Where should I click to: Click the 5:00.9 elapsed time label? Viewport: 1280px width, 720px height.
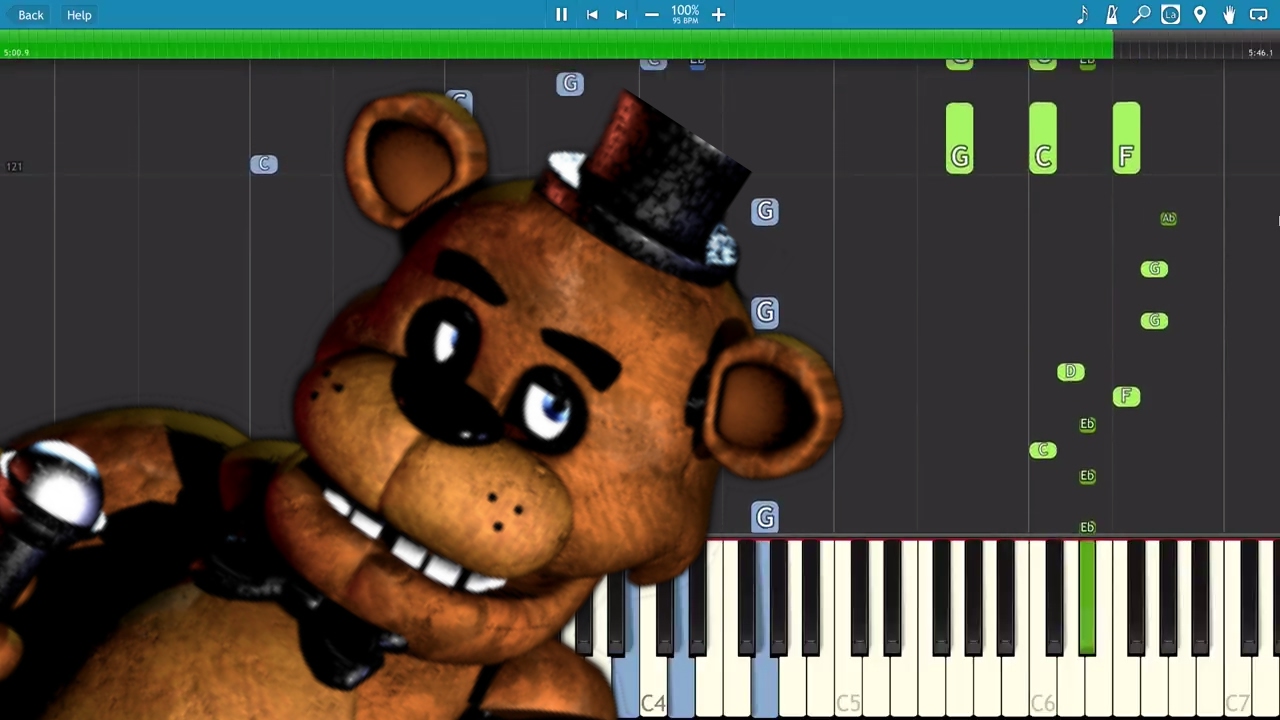pos(16,53)
